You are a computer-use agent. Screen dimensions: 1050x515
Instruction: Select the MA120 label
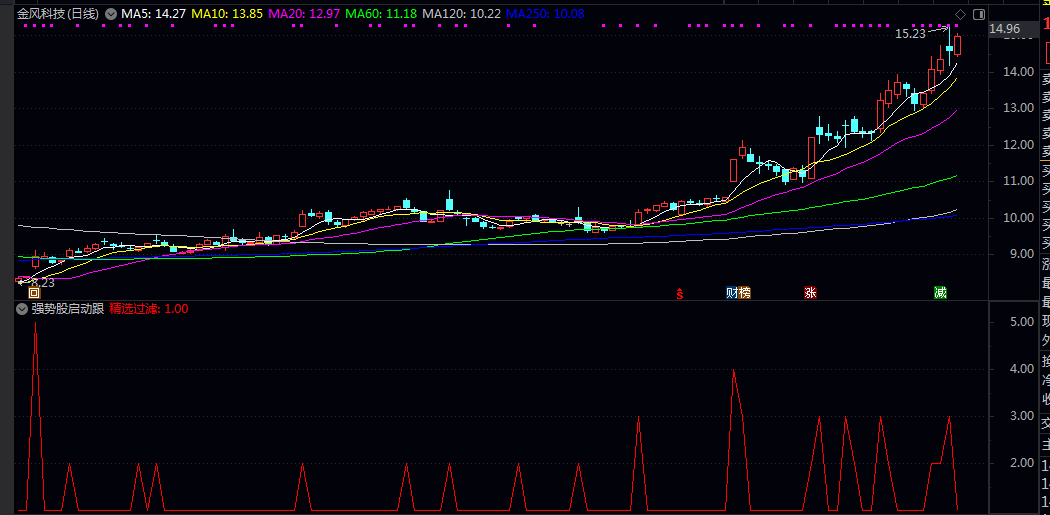coord(461,14)
